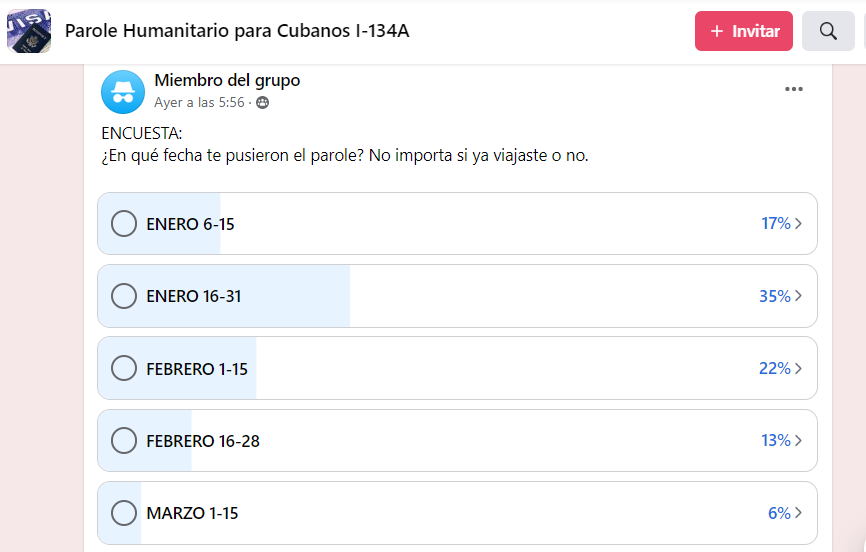Click the Invitar button
Viewport: 866px width, 552px height.
[744, 31]
